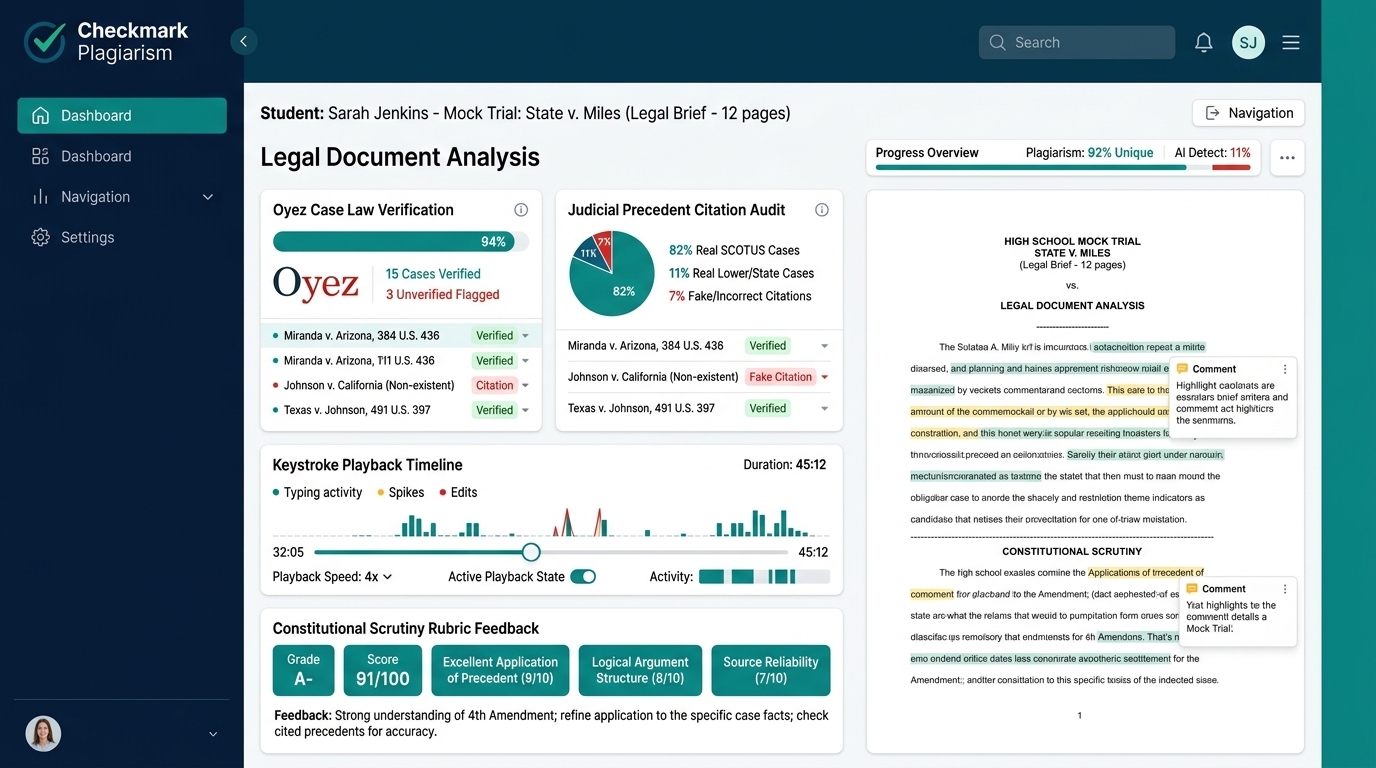
Task: Click the 3 Unverified Flagged text
Action: pos(443,295)
